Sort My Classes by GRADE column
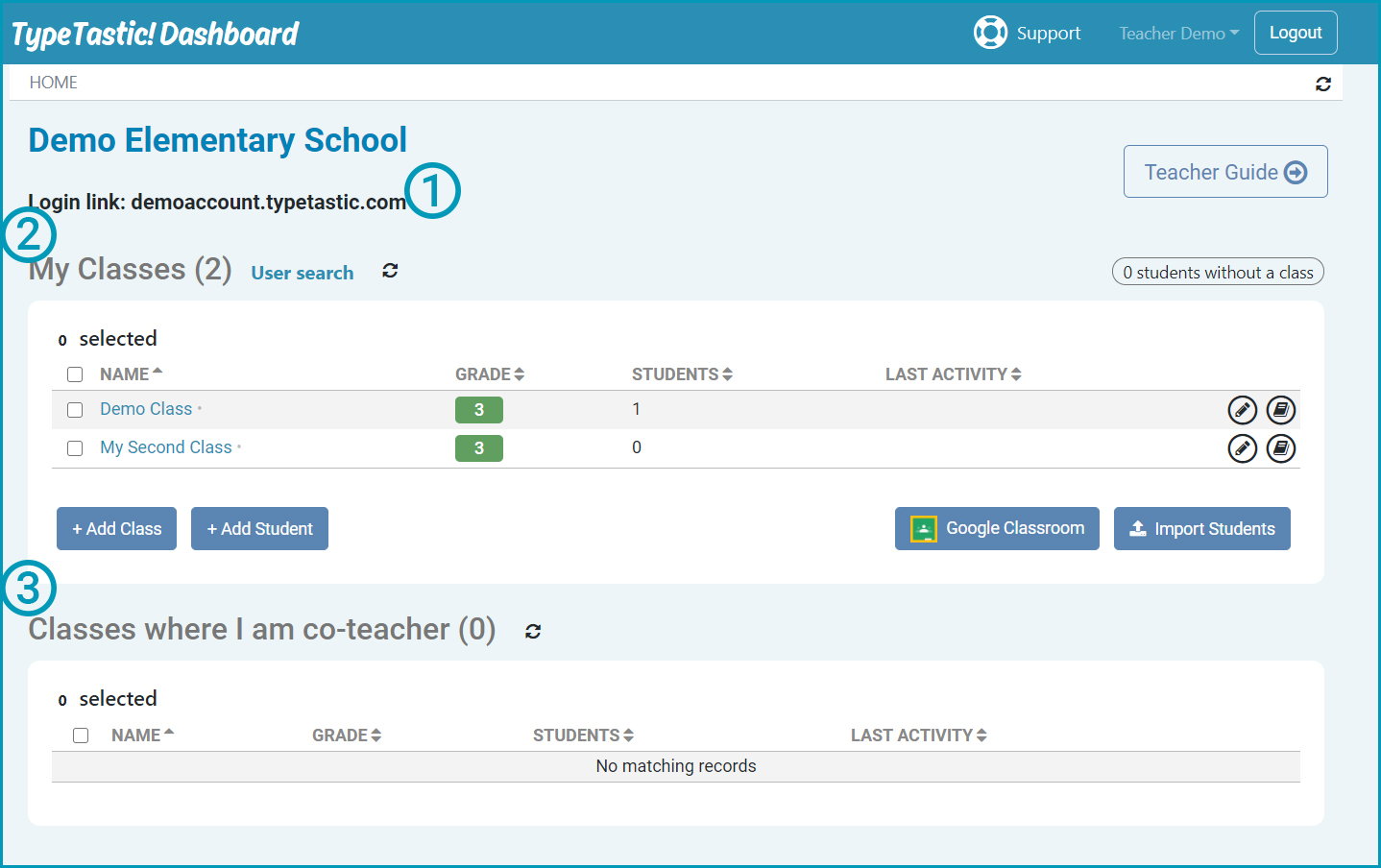Viewport: 1381px width, 868px height. point(489,374)
